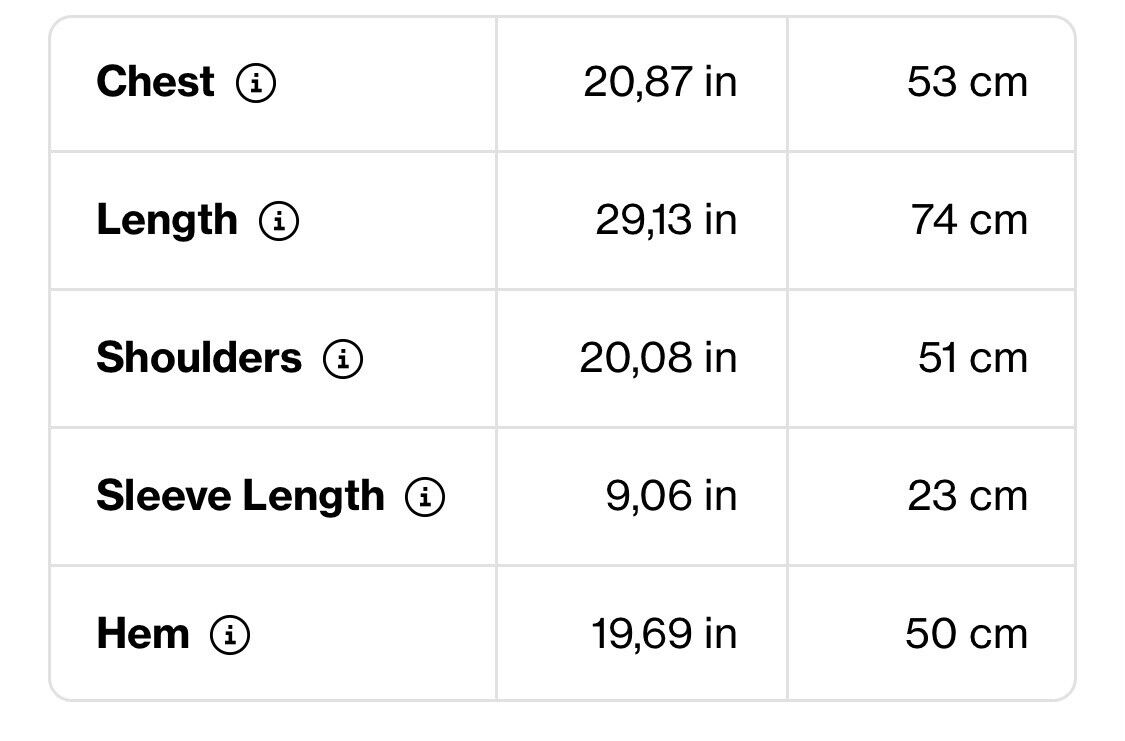Click the 20,87 in chest value
The width and height of the screenshot is (1125, 741).
(660, 82)
